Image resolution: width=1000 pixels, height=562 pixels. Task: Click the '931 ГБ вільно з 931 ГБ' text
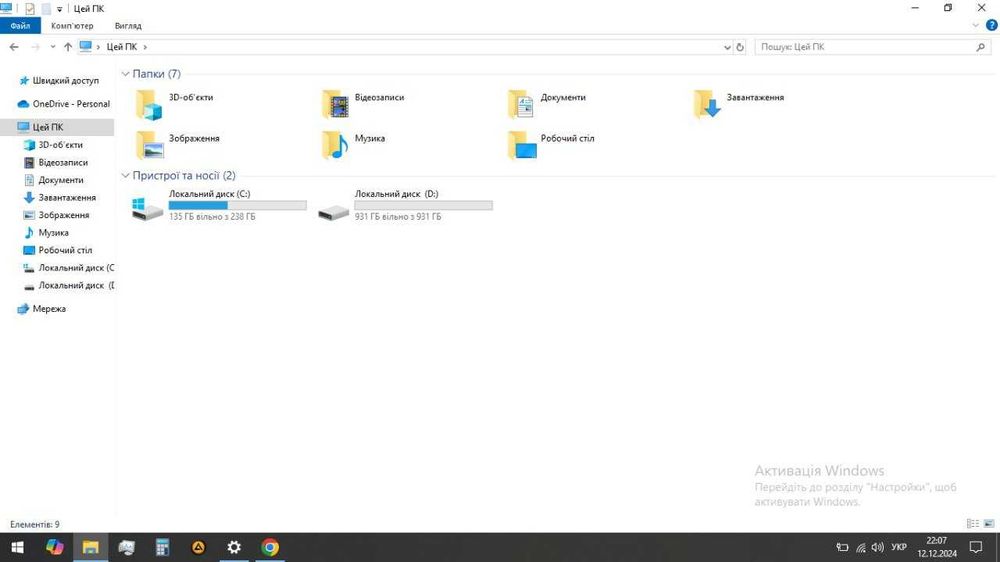tap(398, 217)
